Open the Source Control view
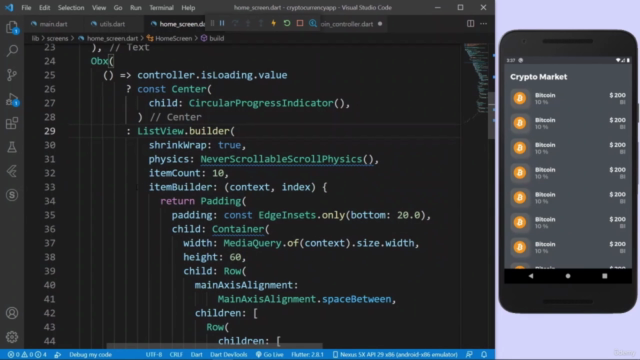This screenshot has width=640, height=360. click(12, 75)
